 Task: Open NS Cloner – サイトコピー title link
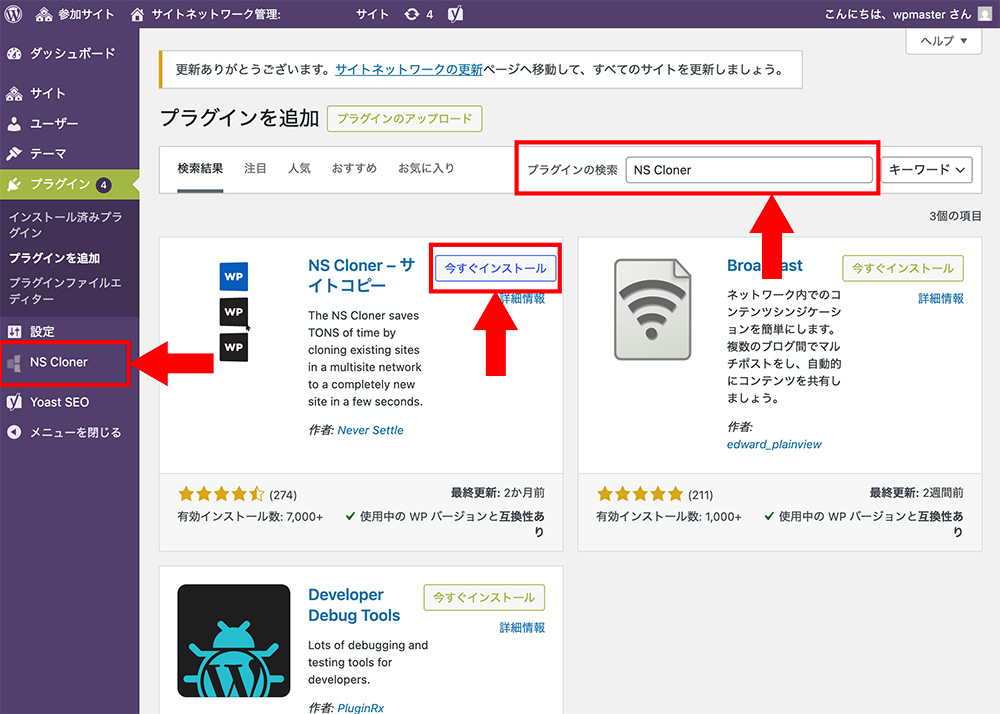361,275
